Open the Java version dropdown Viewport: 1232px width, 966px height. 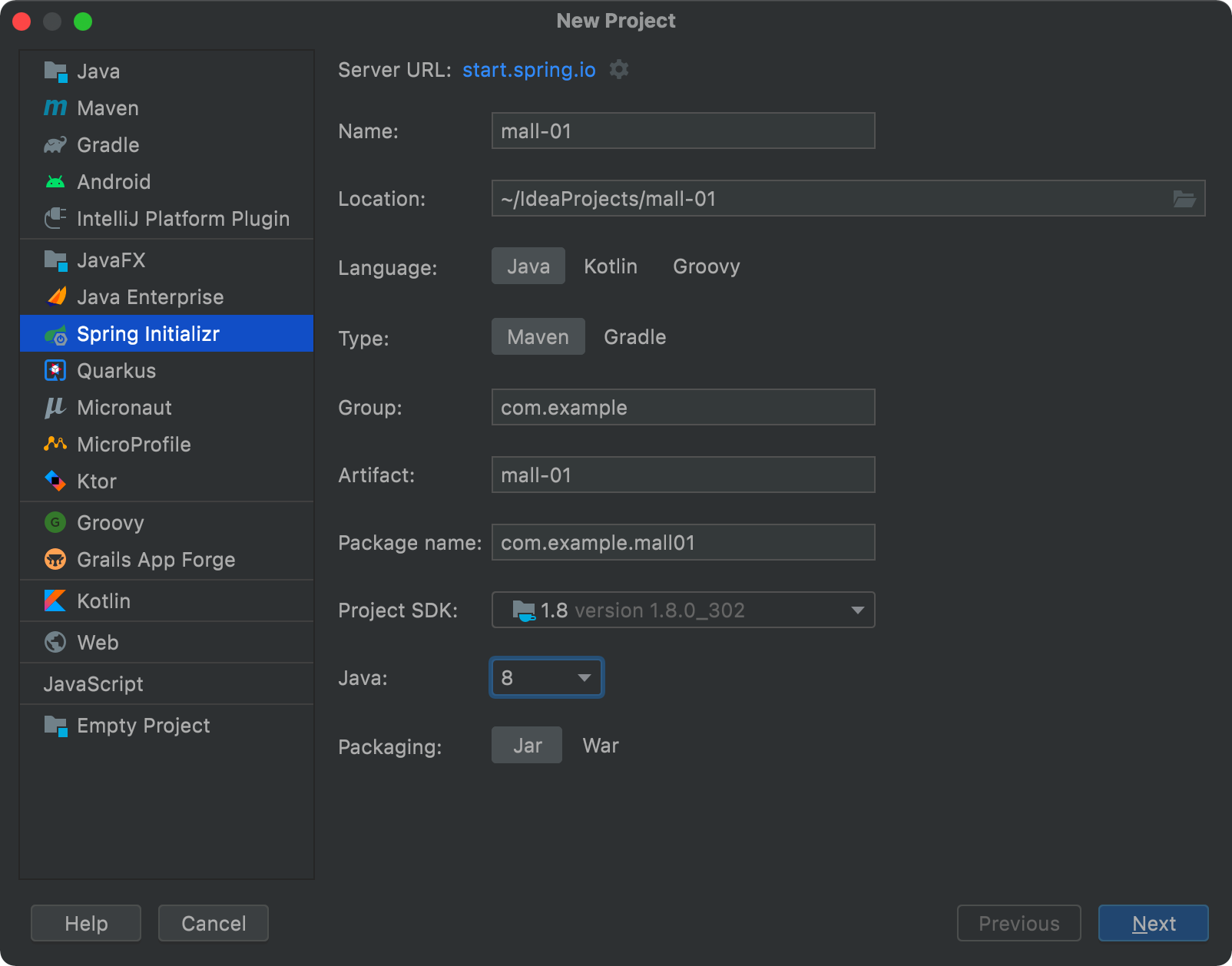(547, 677)
